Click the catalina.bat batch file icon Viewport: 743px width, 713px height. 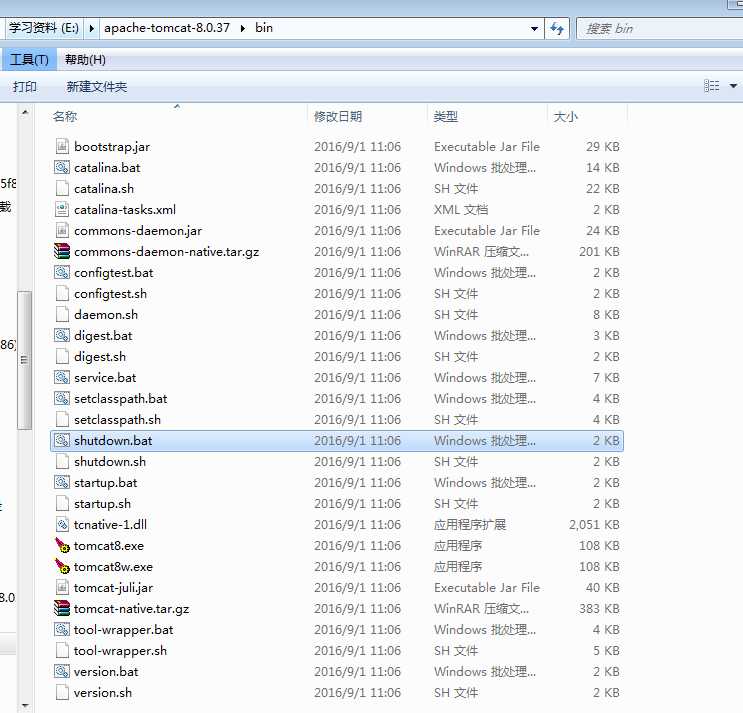click(x=62, y=167)
